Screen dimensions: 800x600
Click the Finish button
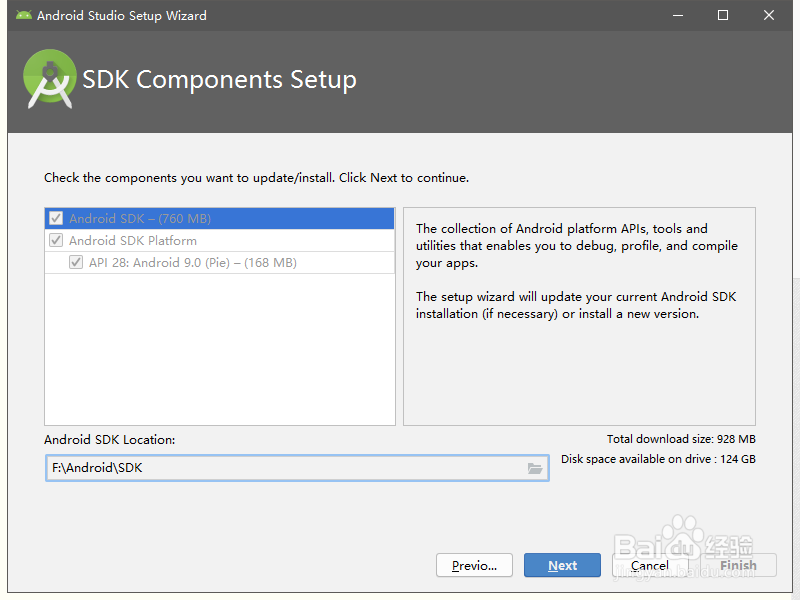point(738,565)
